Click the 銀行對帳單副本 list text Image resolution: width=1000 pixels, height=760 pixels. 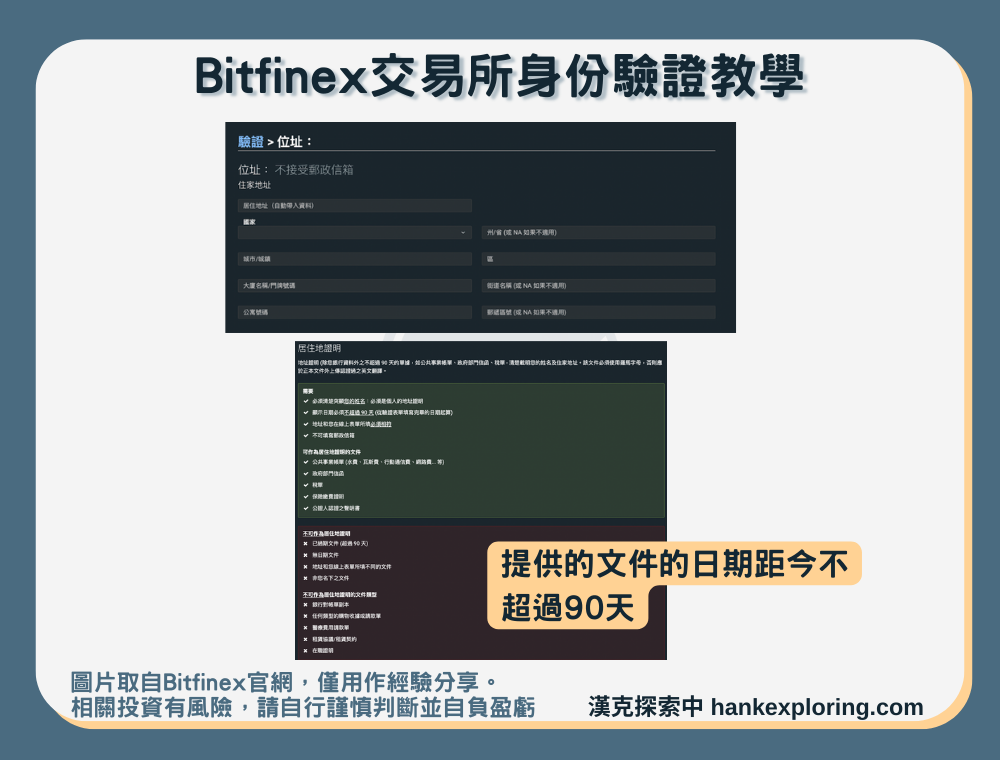pos(330,604)
